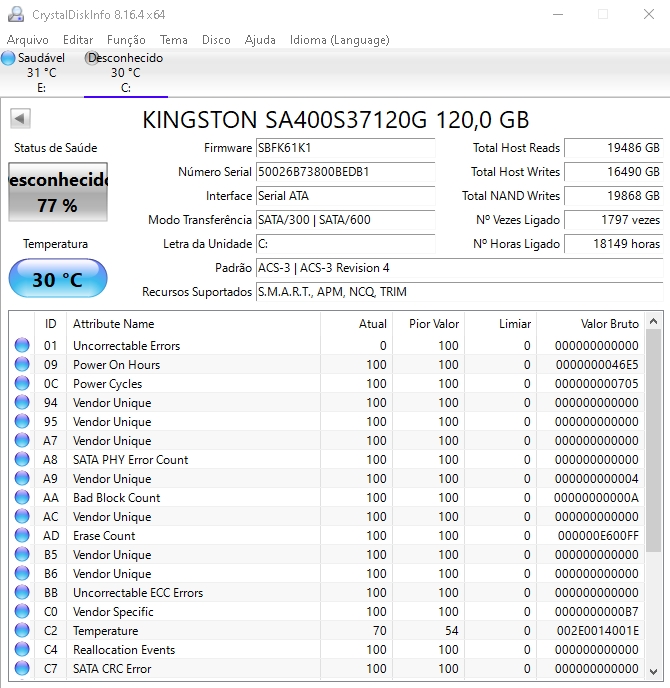This screenshot has width=670, height=688.
Task: Click the status orb for Reallocation Events
Action: click(22, 649)
